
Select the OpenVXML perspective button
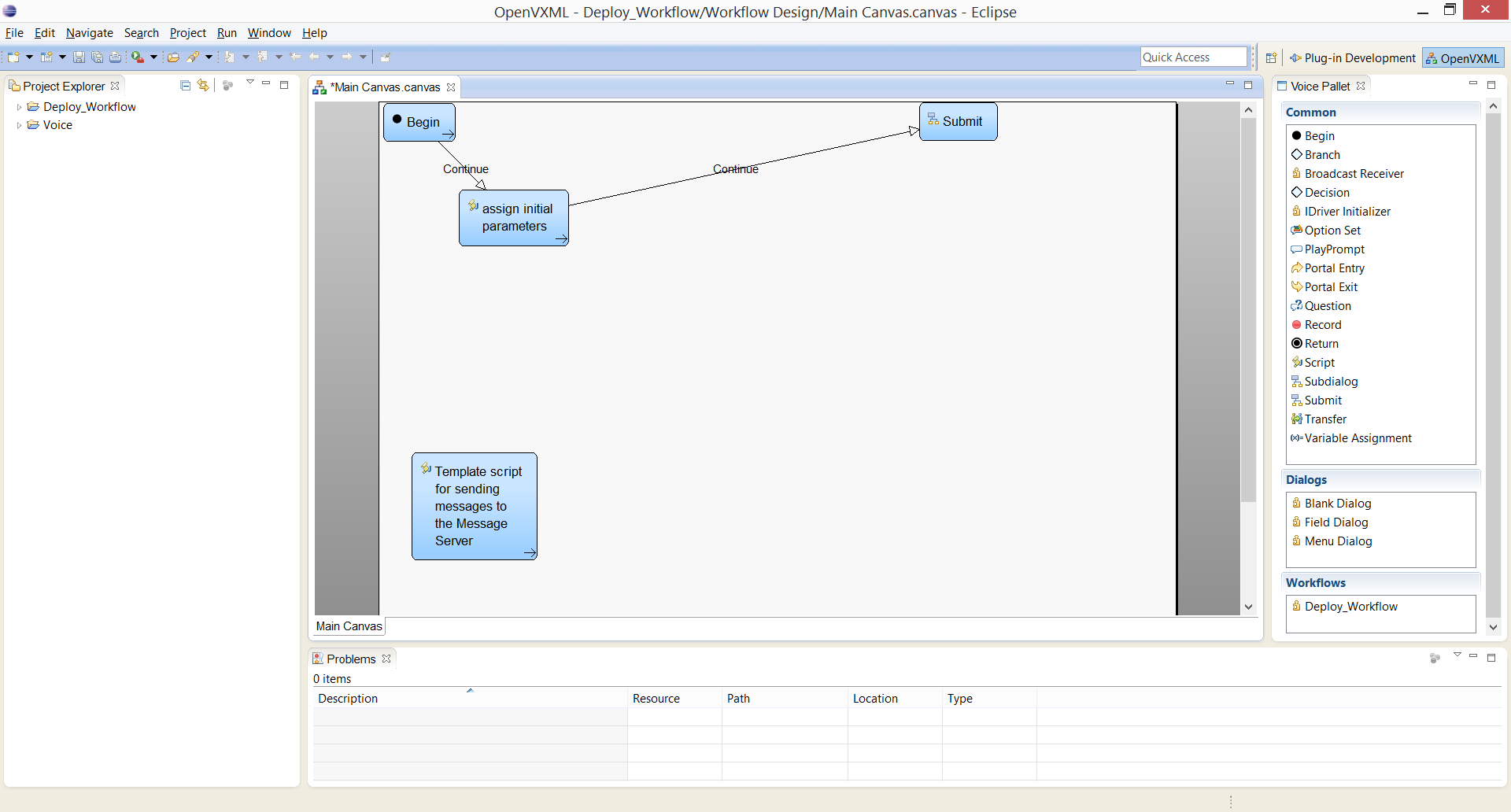(1464, 58)
